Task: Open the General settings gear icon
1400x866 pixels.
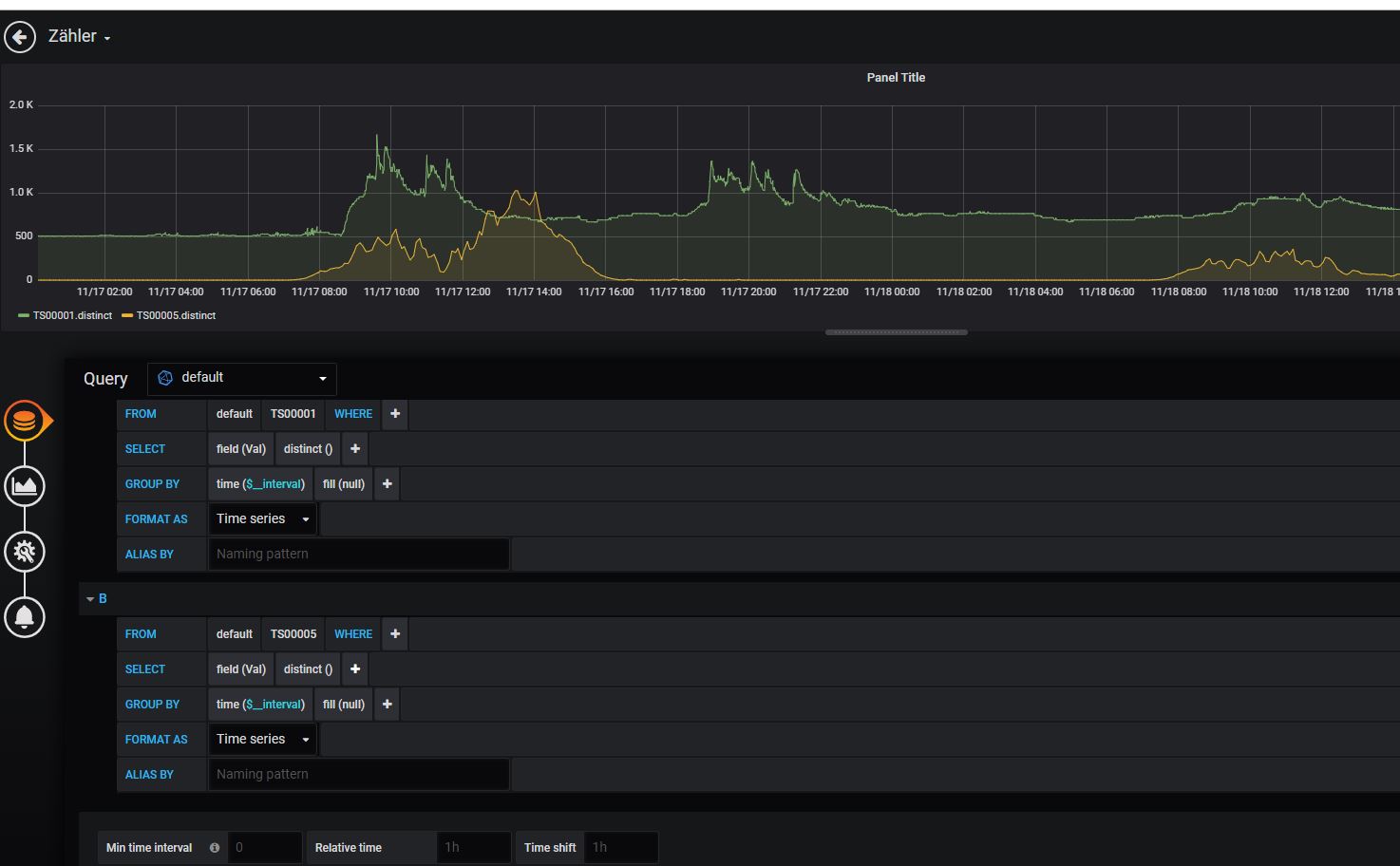Action: coord(25,552)
